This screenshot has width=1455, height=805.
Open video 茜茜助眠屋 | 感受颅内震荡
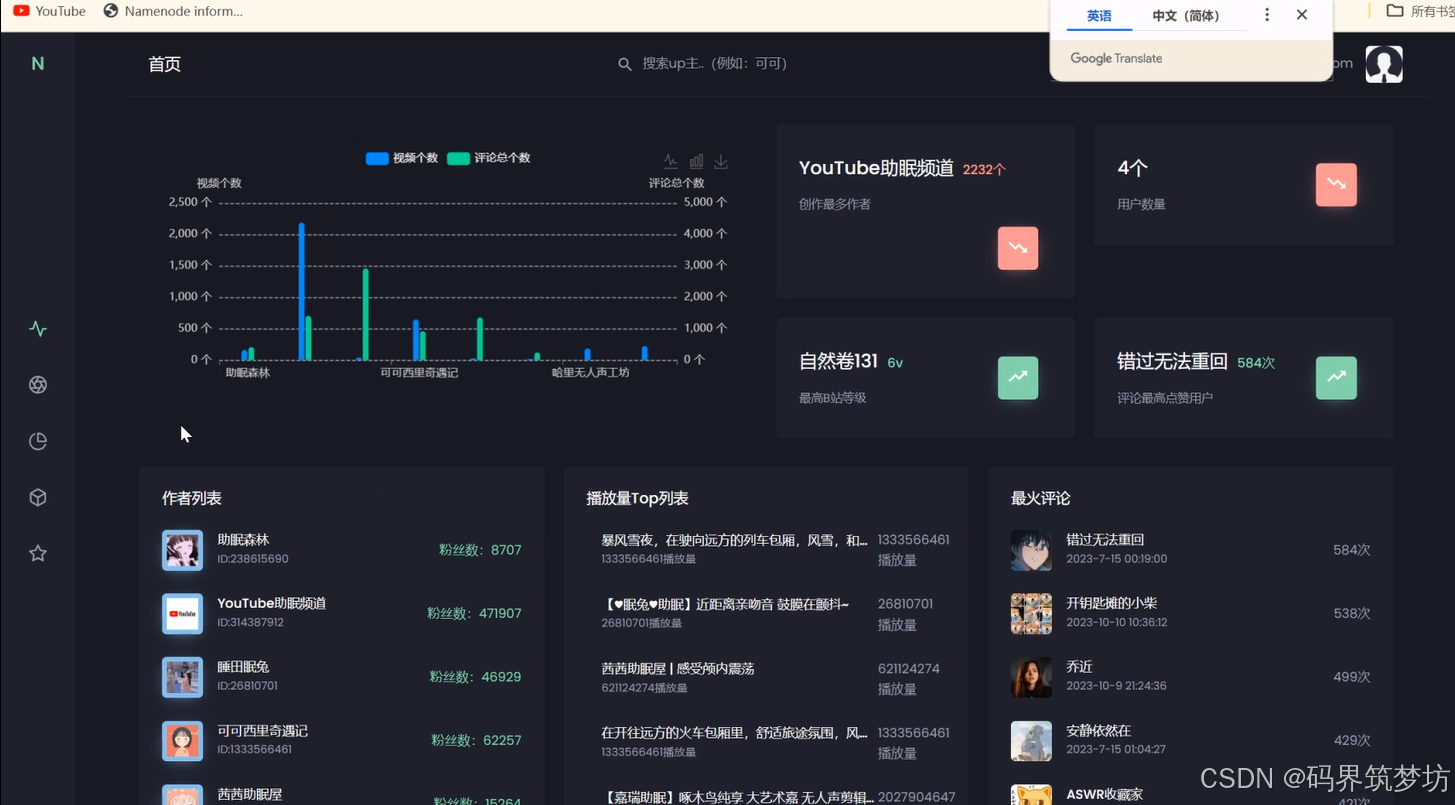point(677,668)
